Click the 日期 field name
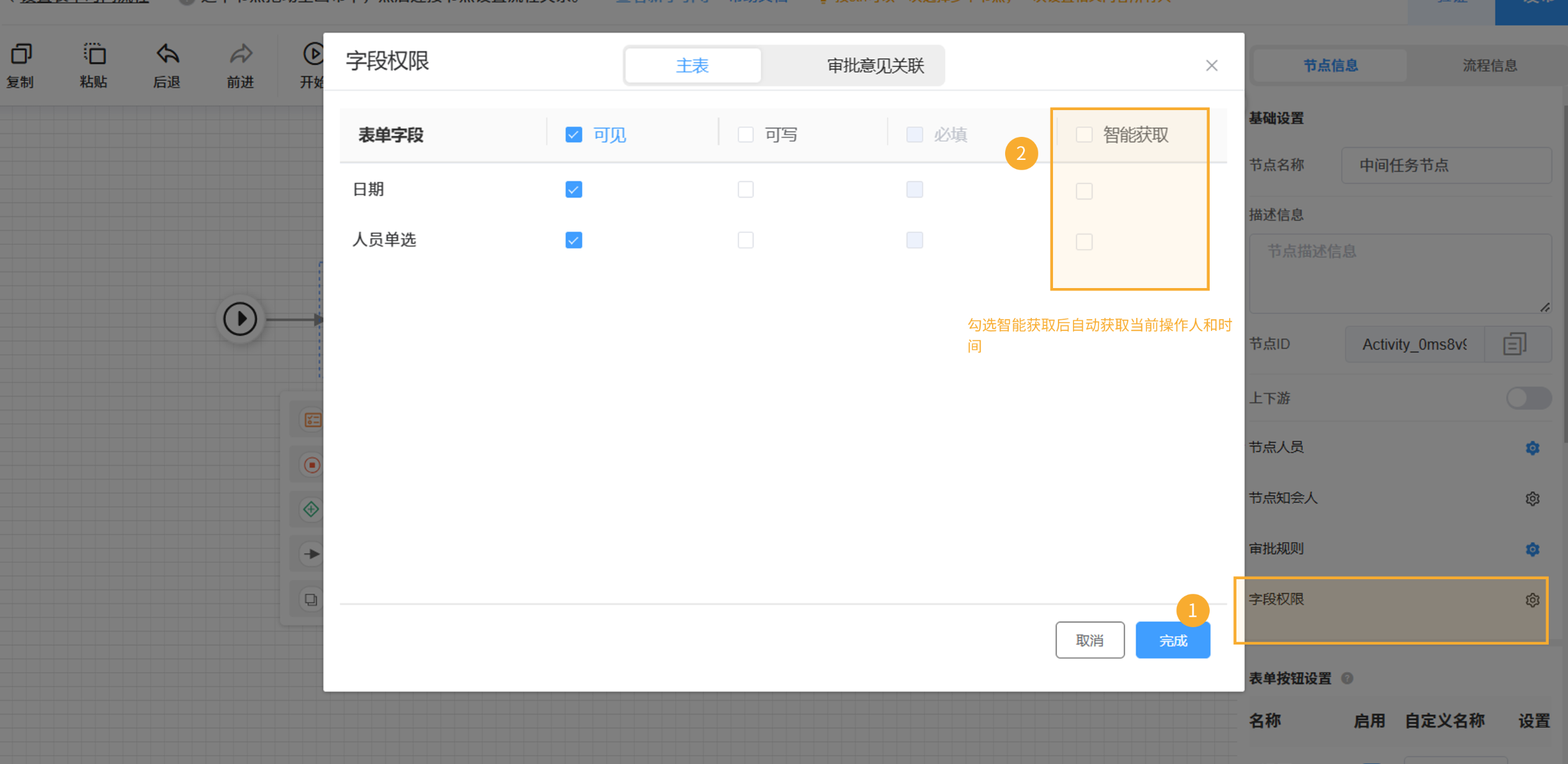The image size is (1568, 764). point(368,189)
